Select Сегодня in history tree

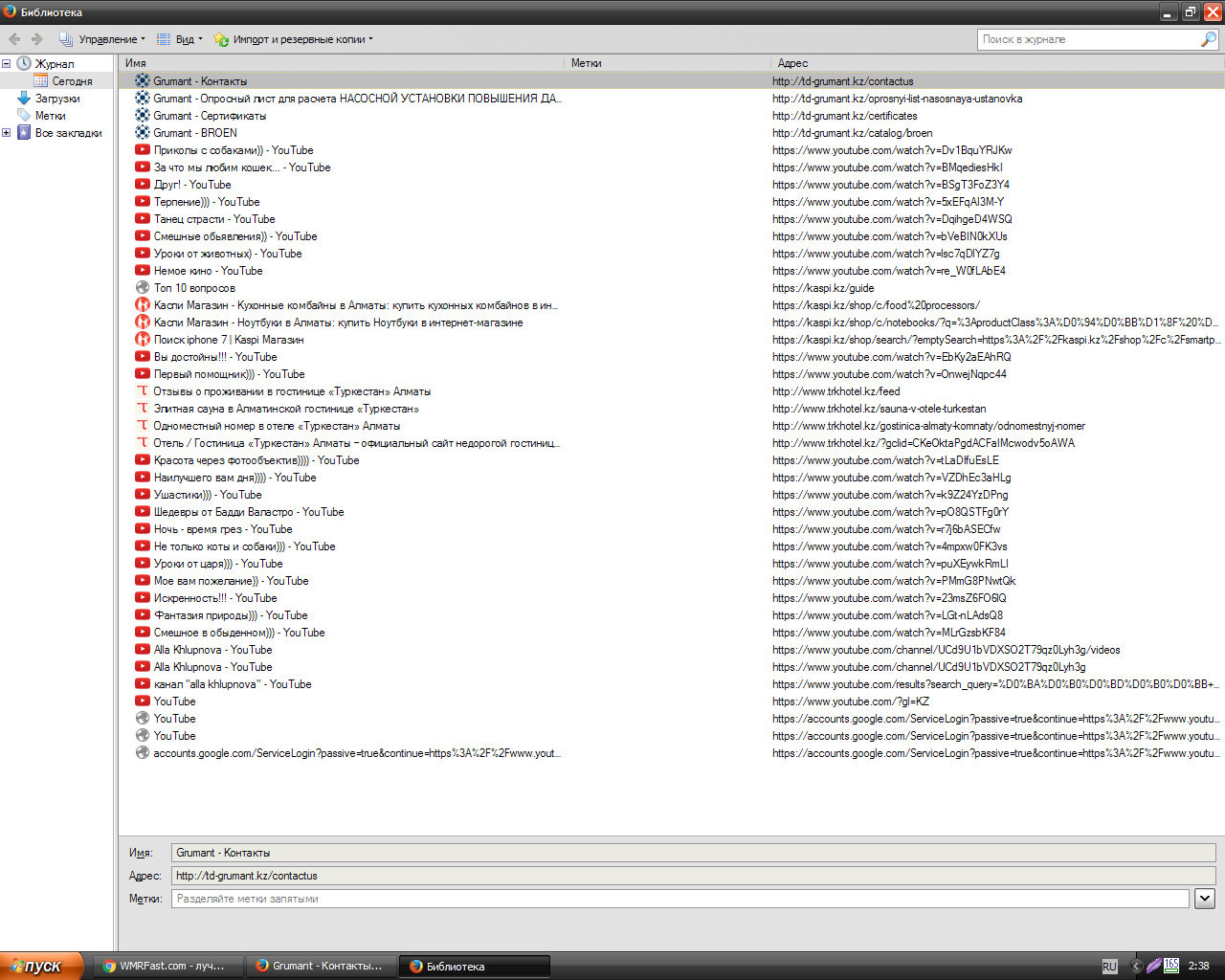tap(73, 81)
